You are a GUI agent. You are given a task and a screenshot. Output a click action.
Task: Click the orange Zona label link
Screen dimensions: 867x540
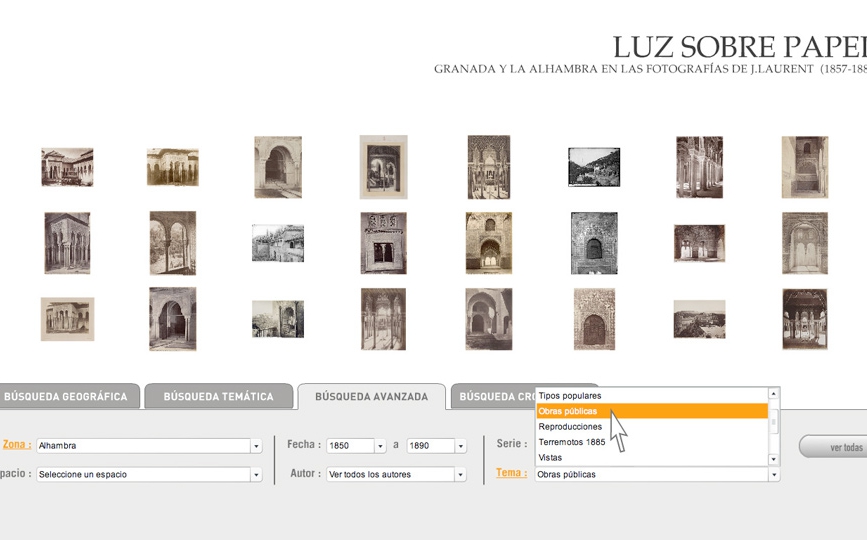click(x=16, y=445)
